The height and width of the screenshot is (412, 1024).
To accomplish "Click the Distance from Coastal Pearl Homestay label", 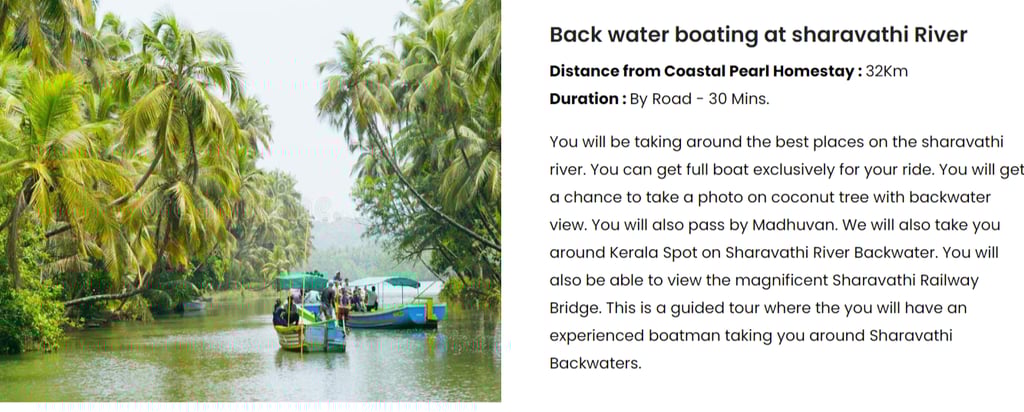I will click(x=706, y=71).
